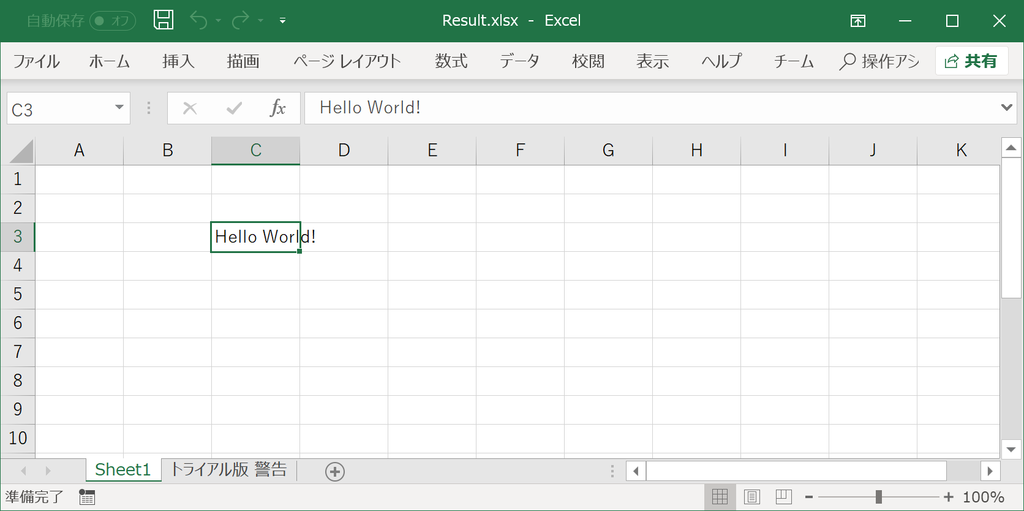Select the Sheet1 tab
1024x511 pixels.
click(x=123, y=470)
